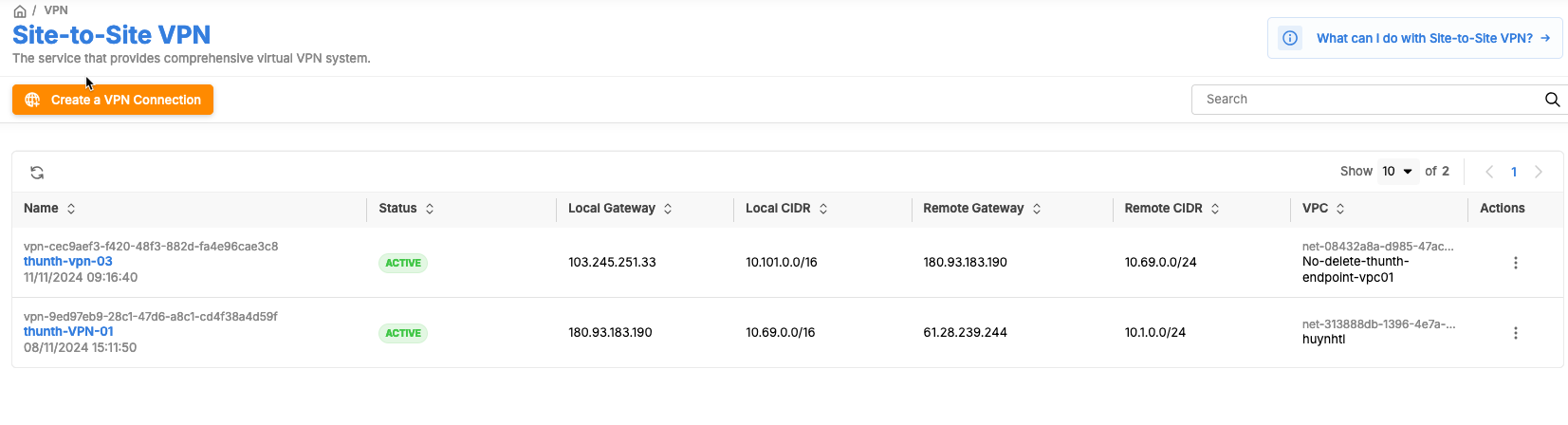Open the thunth-vpn-03 connection link
1568x425 pixels.
point(68,262)
